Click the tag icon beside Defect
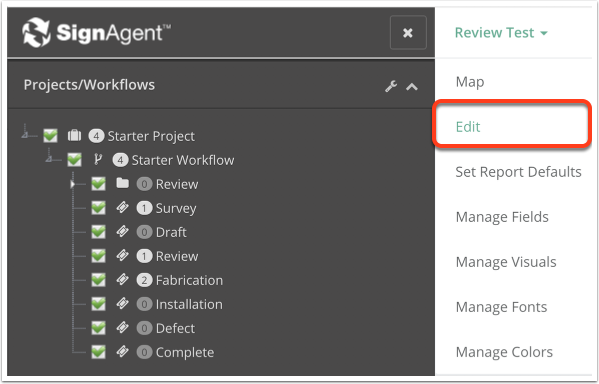 click(122, 328)
